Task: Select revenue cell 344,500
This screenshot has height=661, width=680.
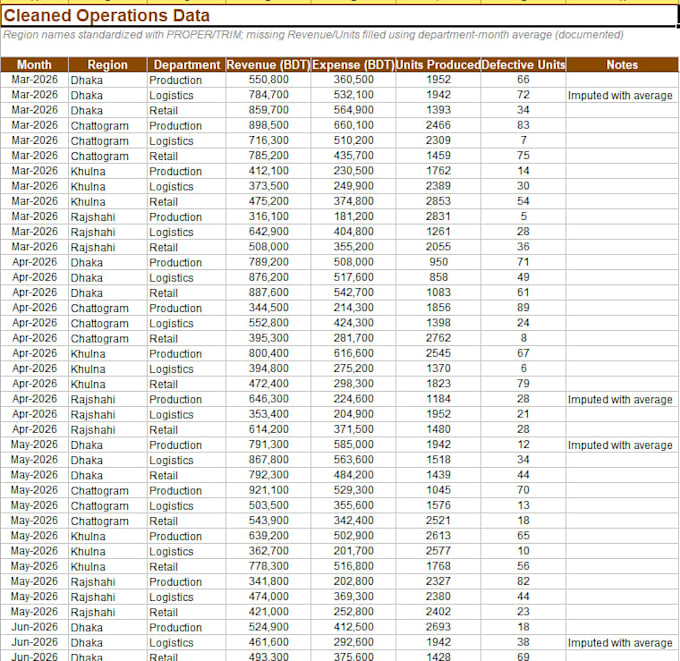Action: pos(268,308)
